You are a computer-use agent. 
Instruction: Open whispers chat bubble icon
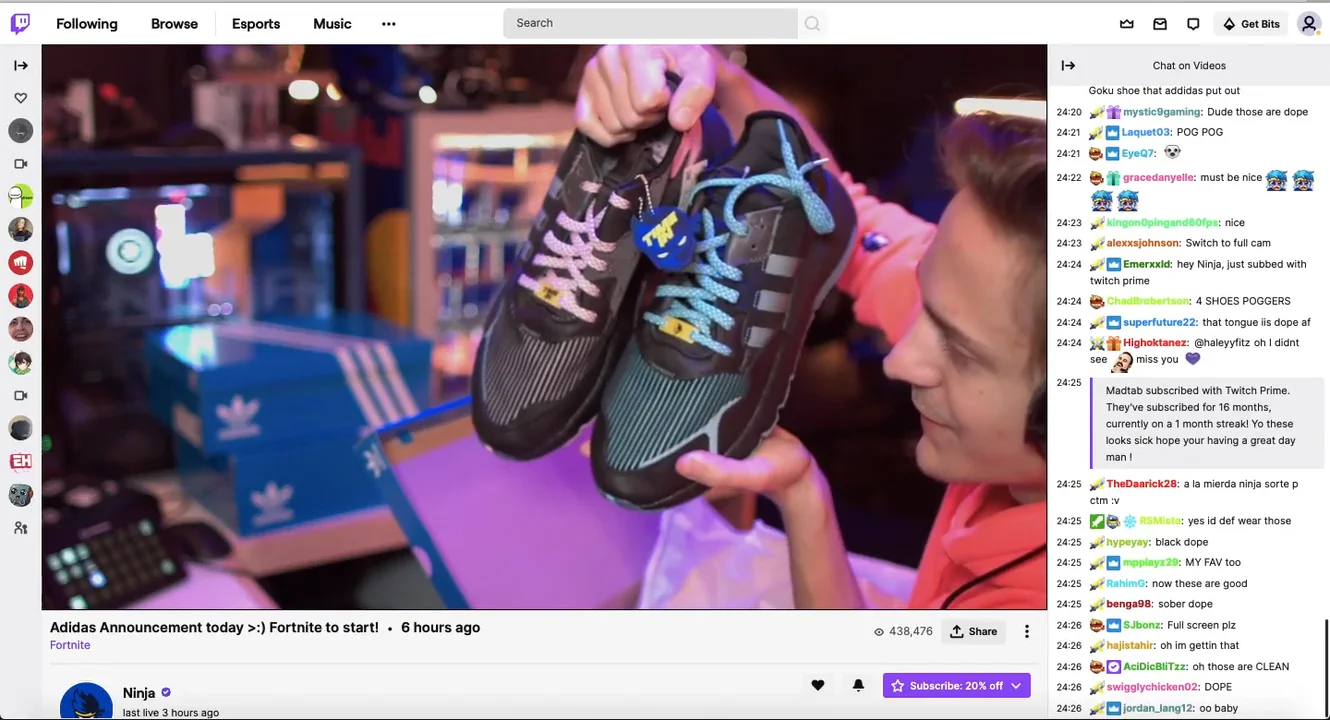pos(1193,24)
